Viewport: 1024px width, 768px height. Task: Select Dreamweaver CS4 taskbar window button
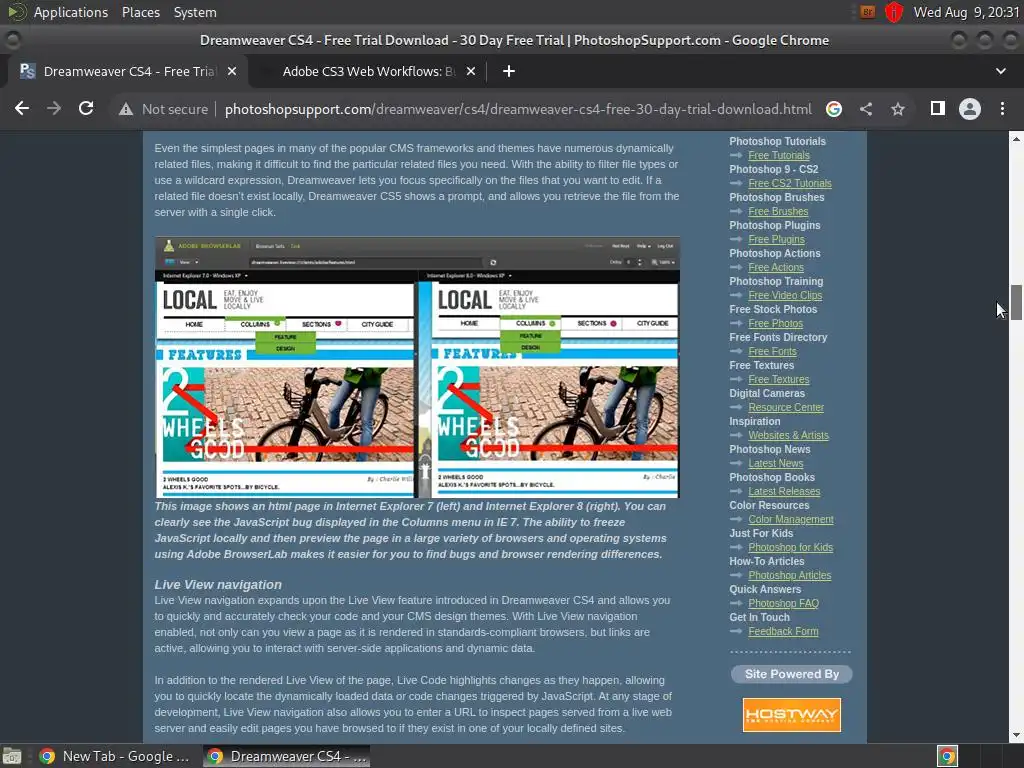click(286, 757)
